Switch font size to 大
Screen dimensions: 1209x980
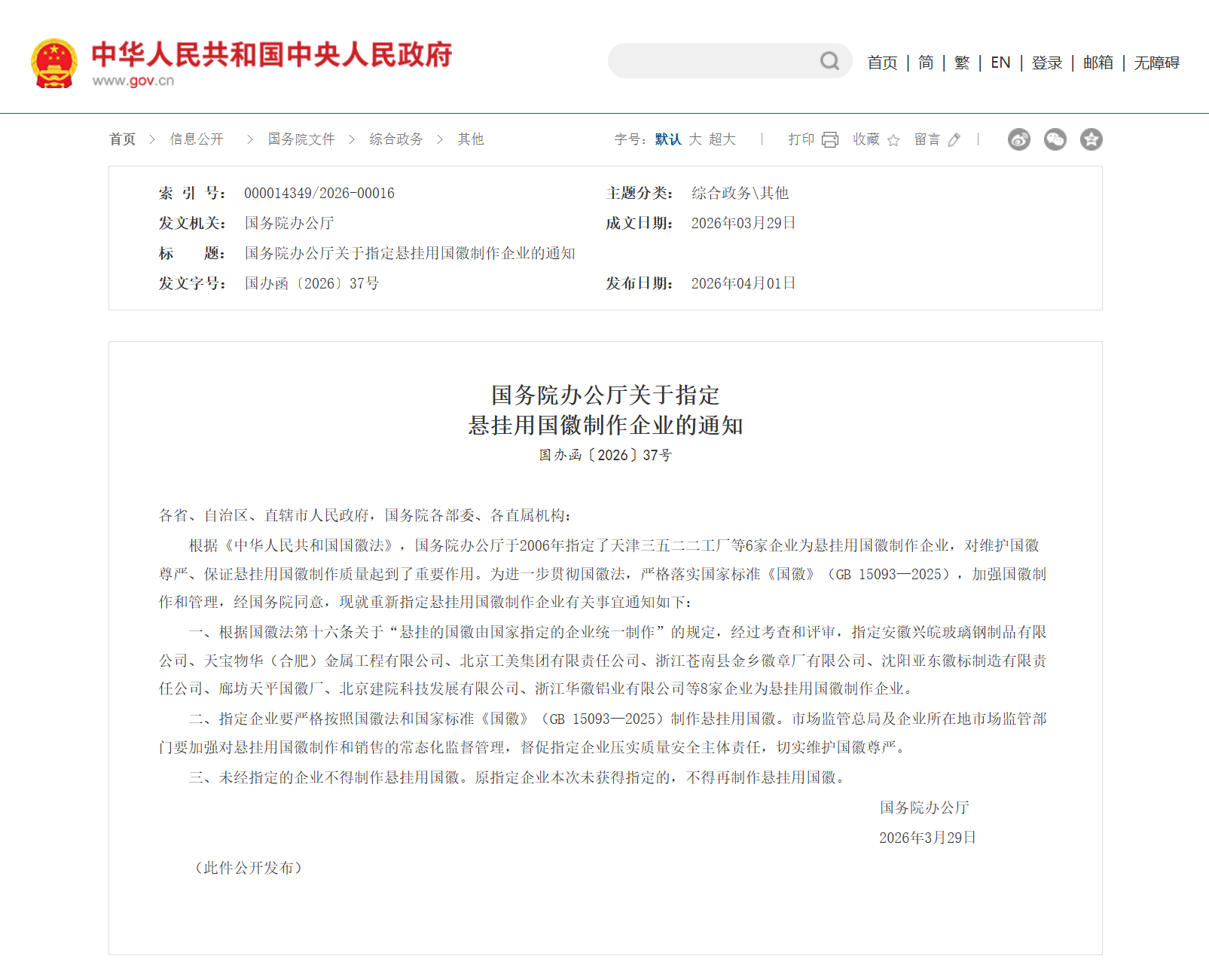tap(695, 139)
